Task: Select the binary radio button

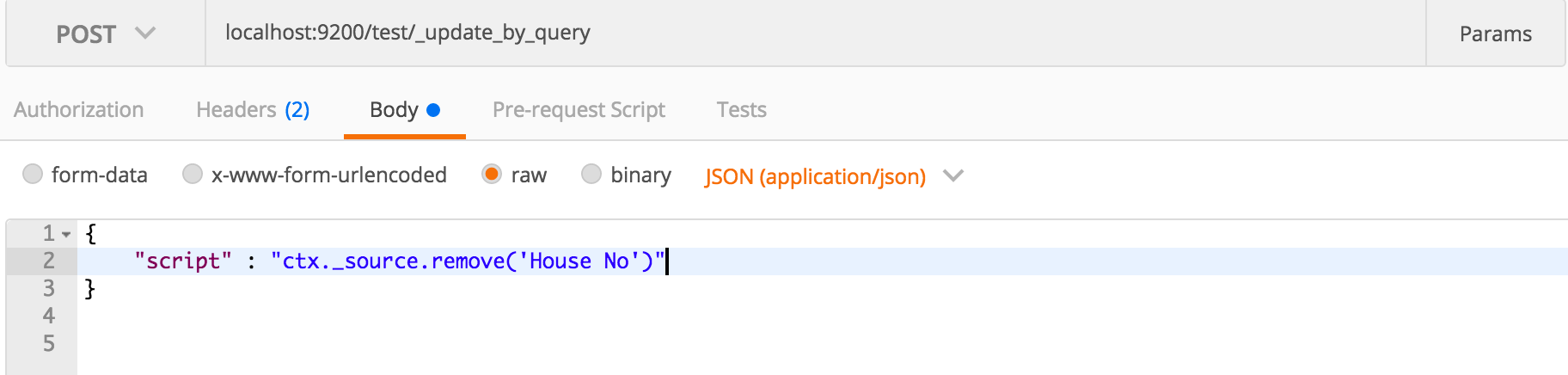Action: point(591,174)
